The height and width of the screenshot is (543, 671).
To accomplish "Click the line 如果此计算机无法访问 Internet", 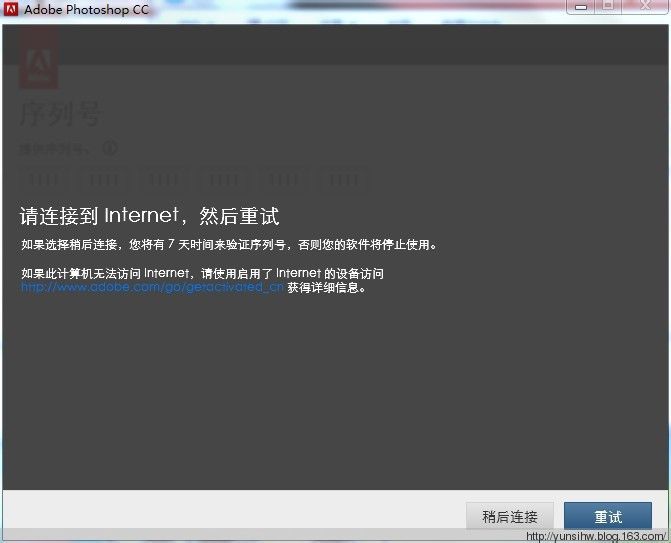I will point(202,273).
